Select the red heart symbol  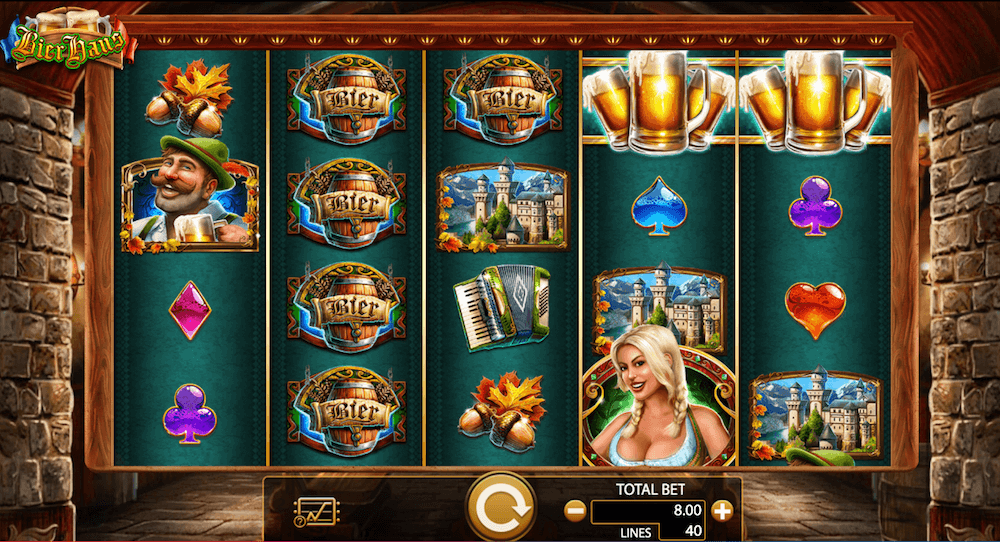pos(815,310)
